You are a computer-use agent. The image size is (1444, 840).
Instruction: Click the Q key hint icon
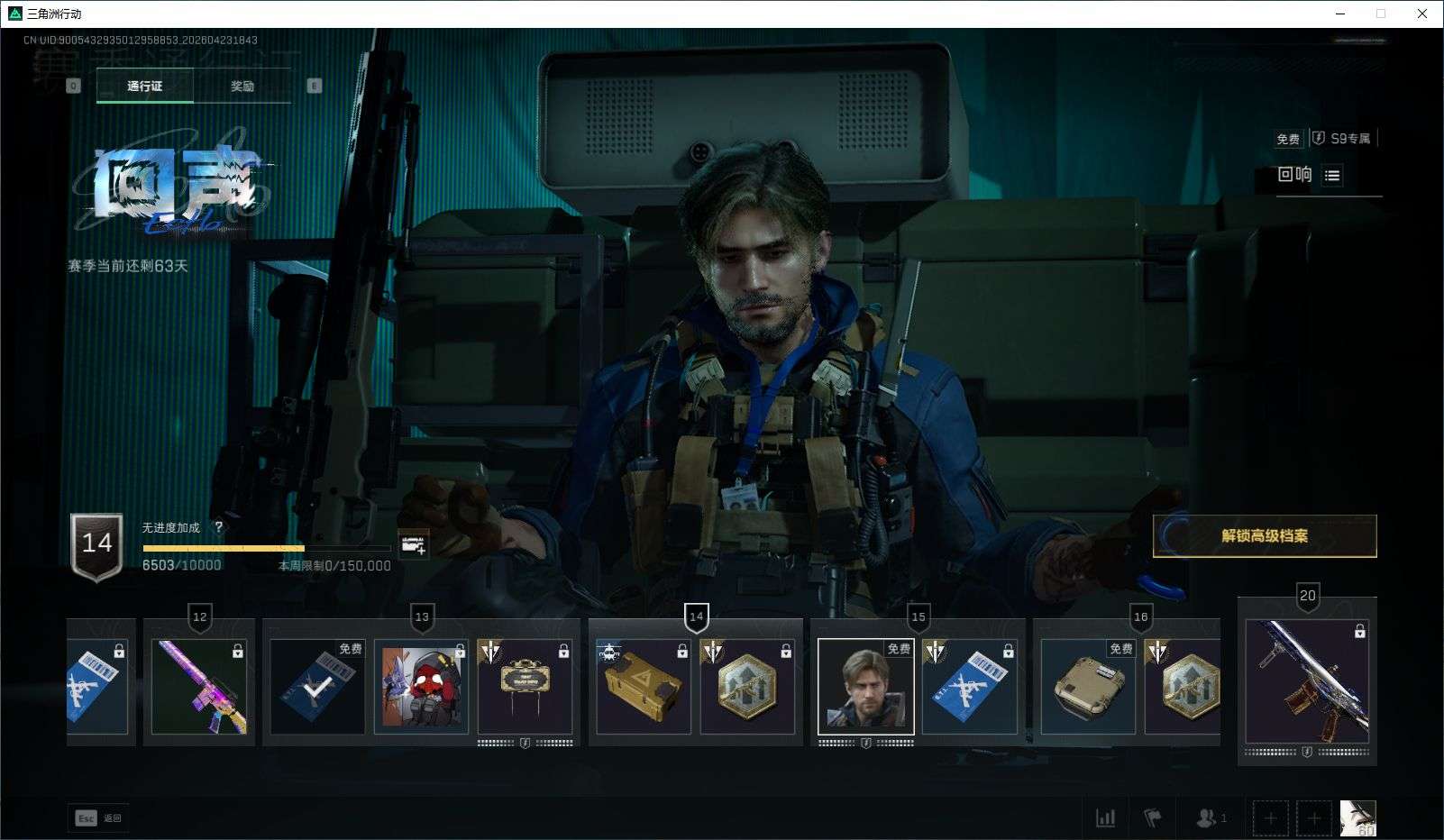[74, 86]
